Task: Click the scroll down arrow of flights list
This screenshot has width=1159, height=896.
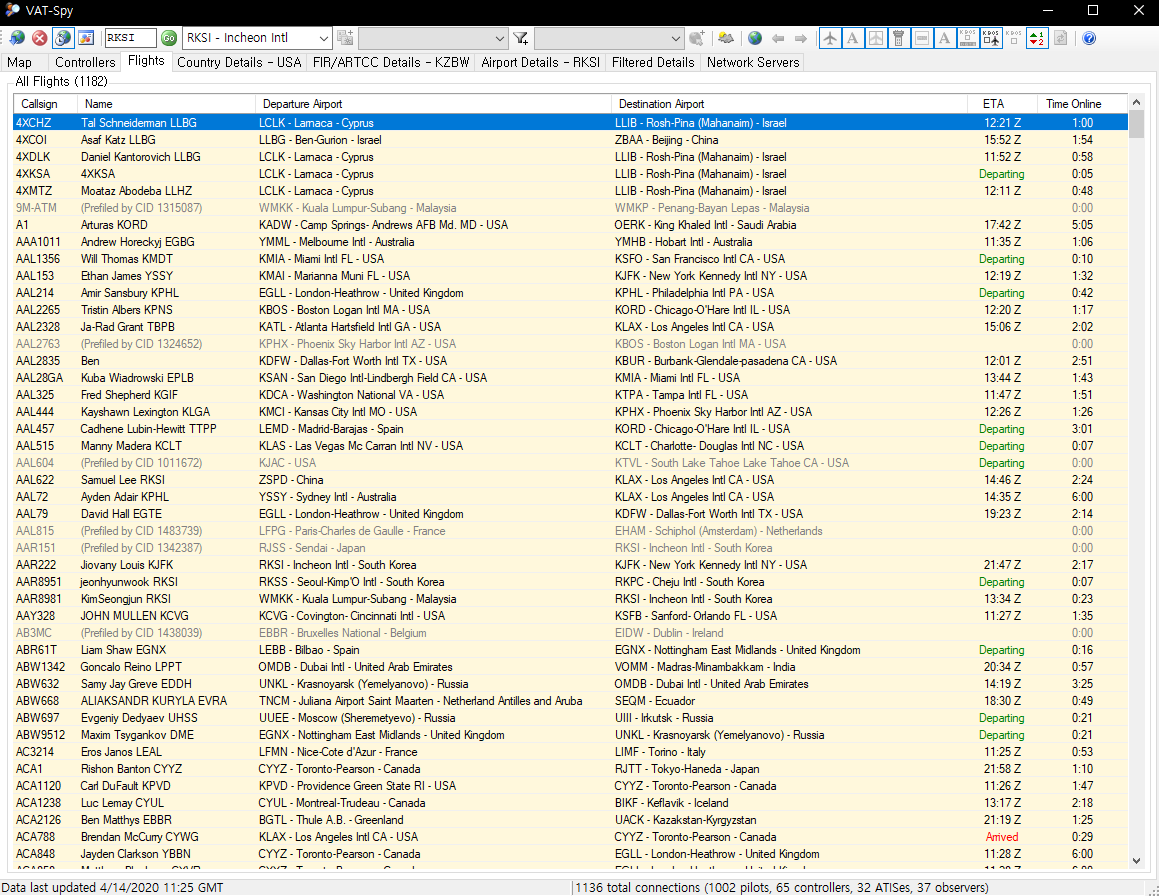Action: coord(1137,861)
